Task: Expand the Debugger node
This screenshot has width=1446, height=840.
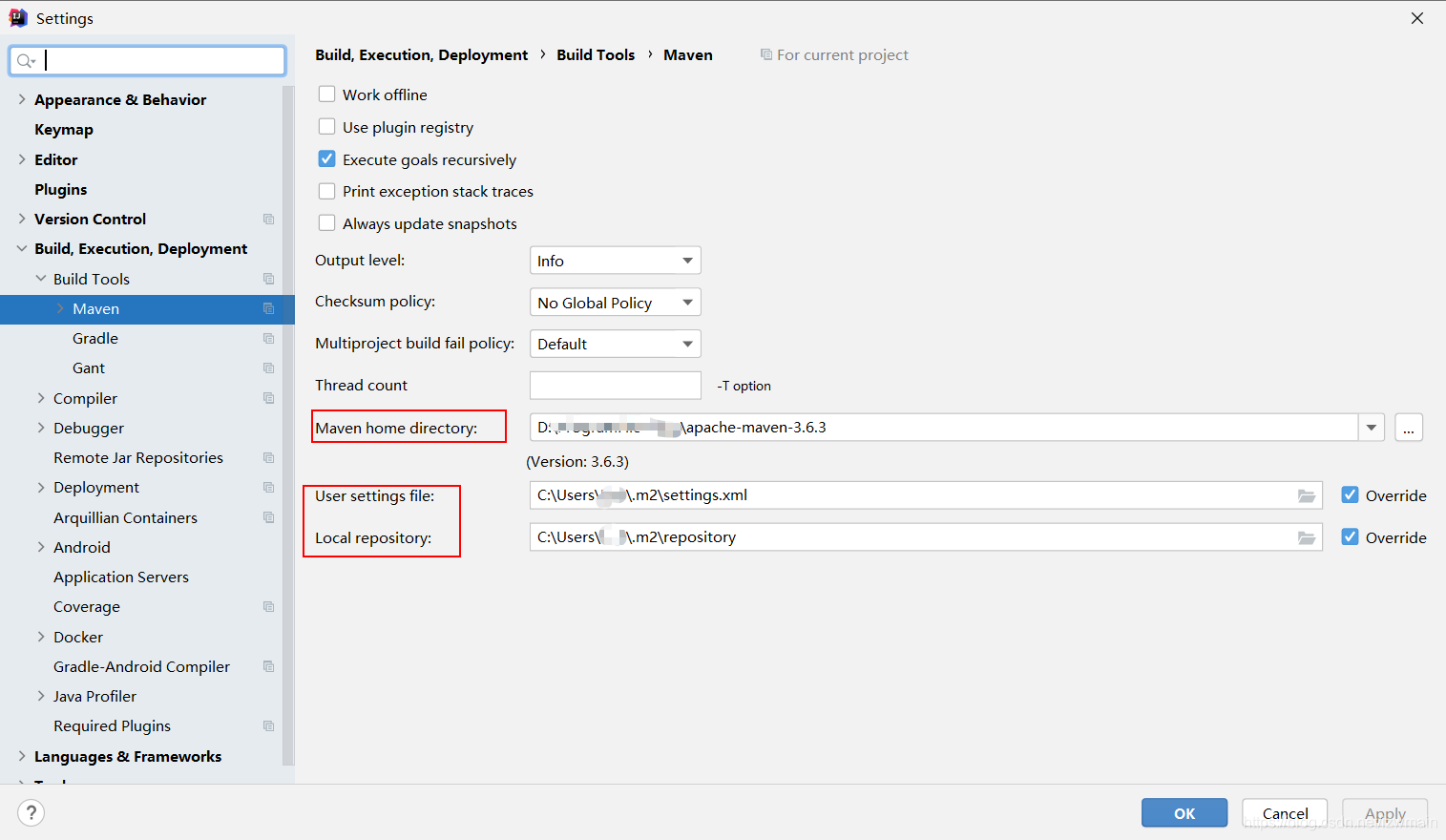Action: tap(40, 428)
